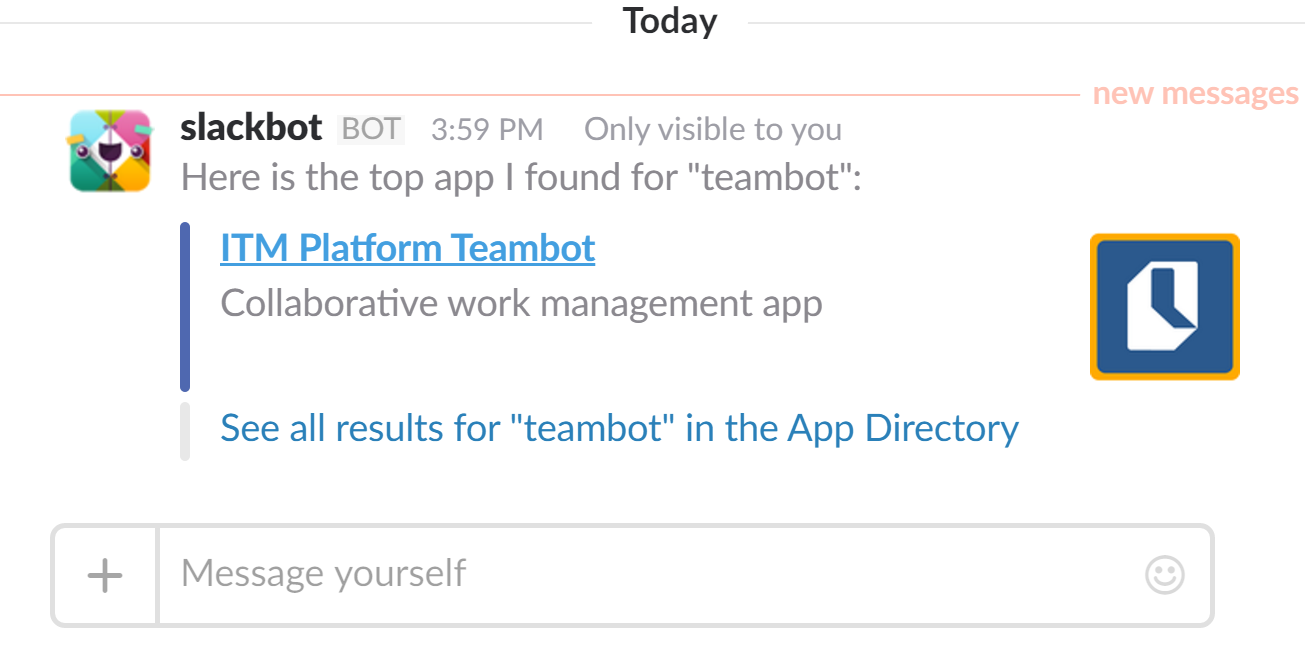Open the emoji picker in the message box

1163,575
